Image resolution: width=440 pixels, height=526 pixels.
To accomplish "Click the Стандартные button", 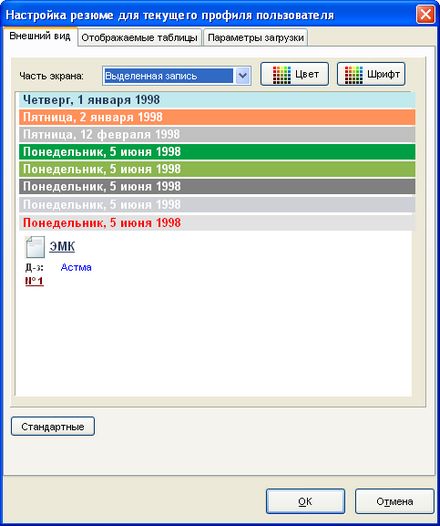I will coord(53,426).
